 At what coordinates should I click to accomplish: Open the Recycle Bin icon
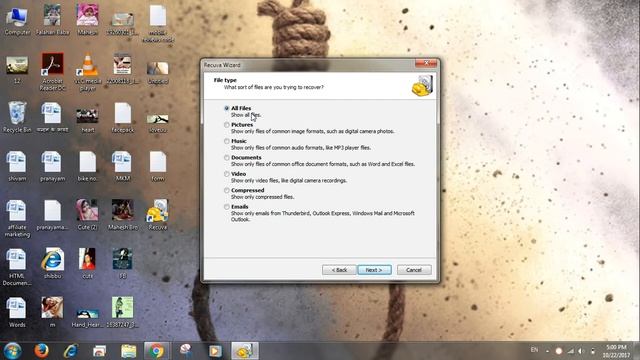(17, 117)
